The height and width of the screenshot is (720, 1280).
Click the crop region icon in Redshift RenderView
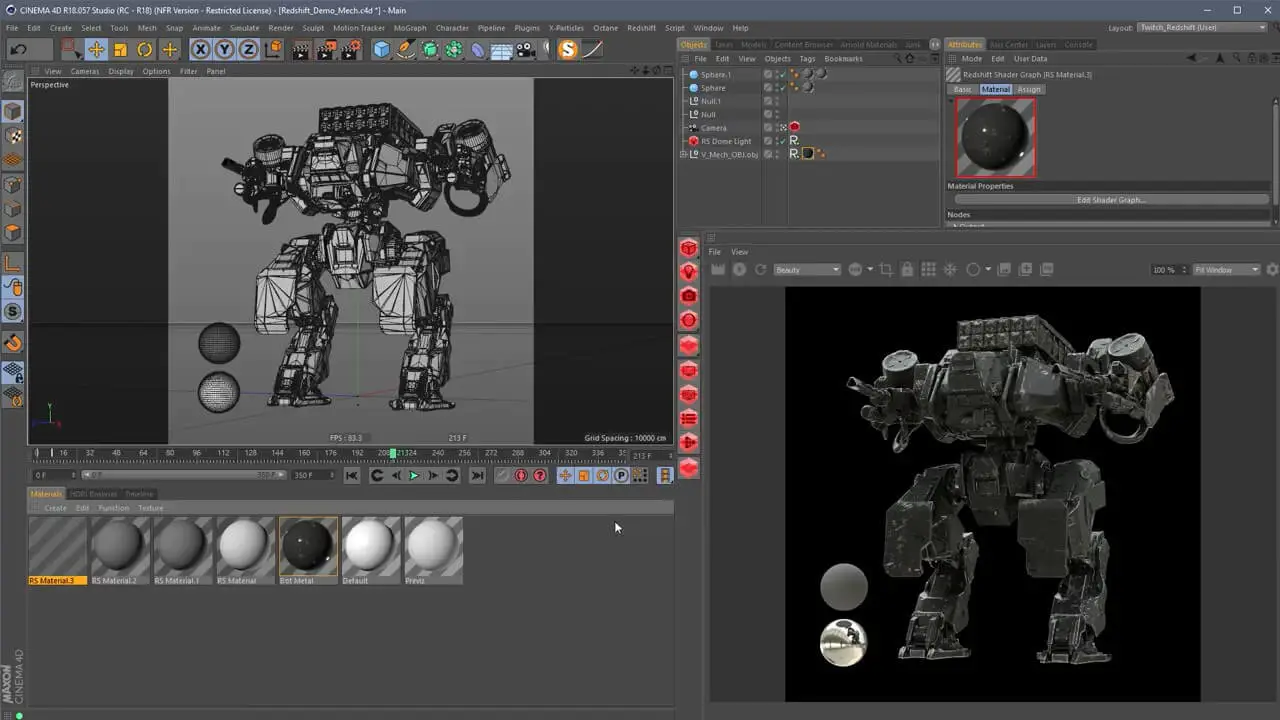pos(885,270)
